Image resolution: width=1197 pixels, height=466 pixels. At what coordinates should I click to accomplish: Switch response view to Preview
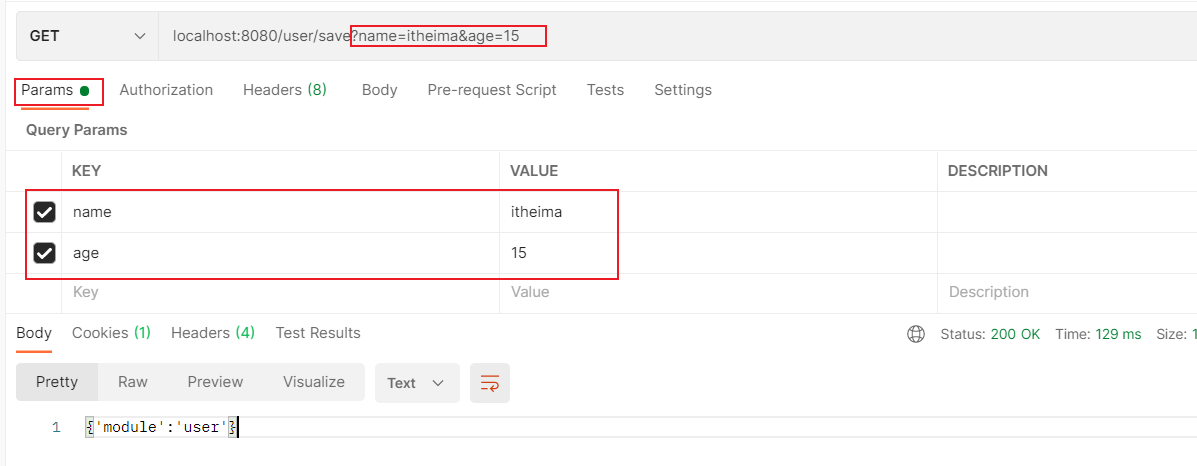(x=215, y=382)
